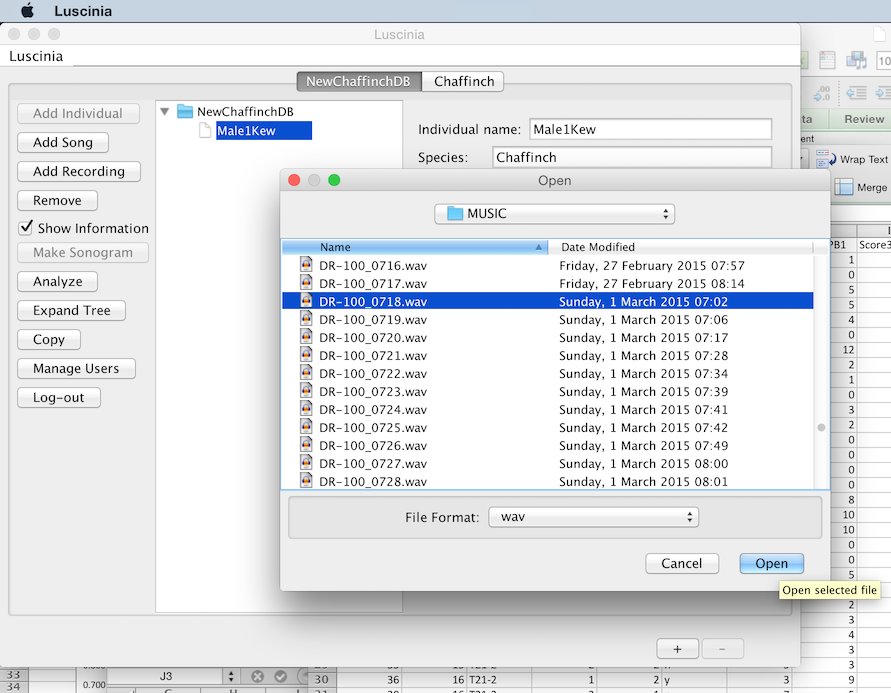Click the plus button at window bottom
891x693 pixels.
pyautogui.click(x=677, y=649)
